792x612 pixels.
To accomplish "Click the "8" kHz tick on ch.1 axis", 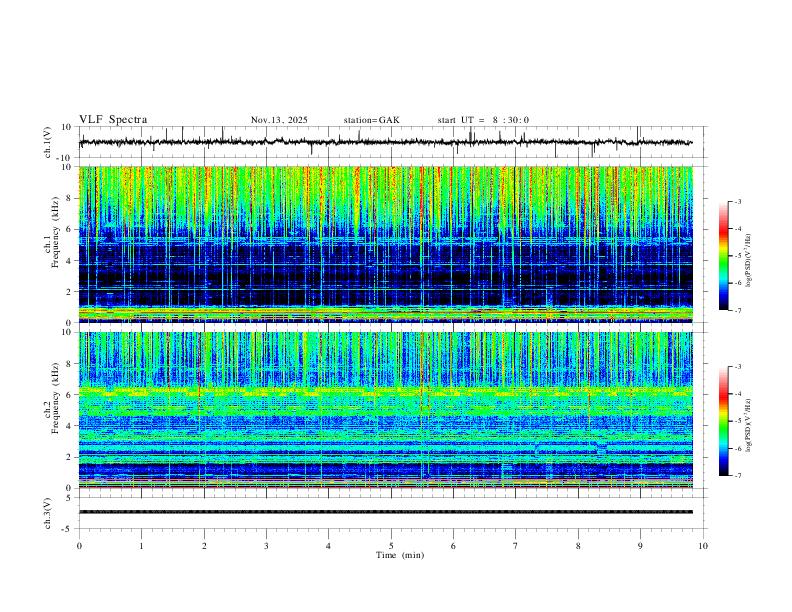I will pyautogui.click(x=71, y=198).
